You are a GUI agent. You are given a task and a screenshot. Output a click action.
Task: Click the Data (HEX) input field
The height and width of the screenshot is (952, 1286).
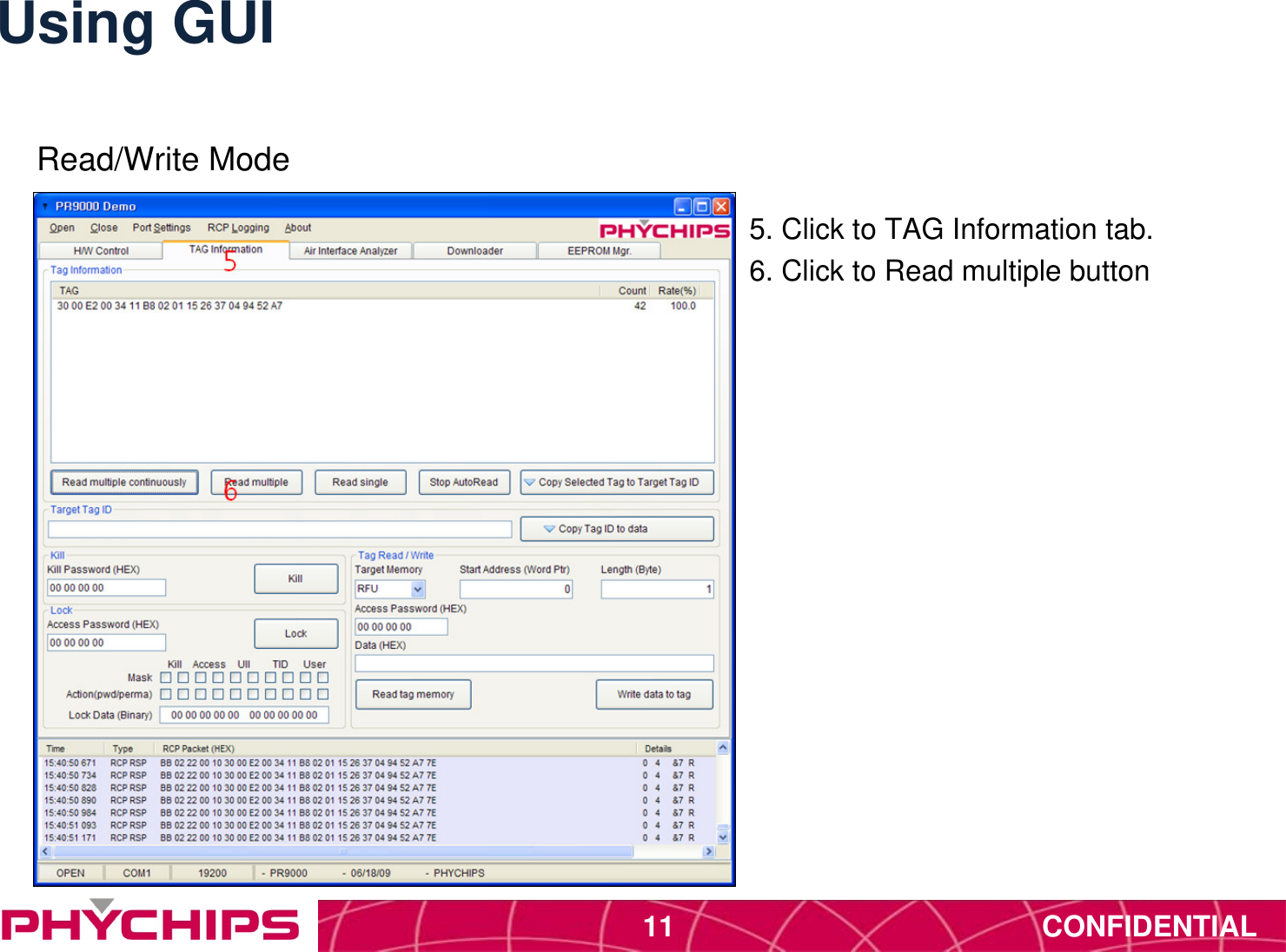point(534,662)
